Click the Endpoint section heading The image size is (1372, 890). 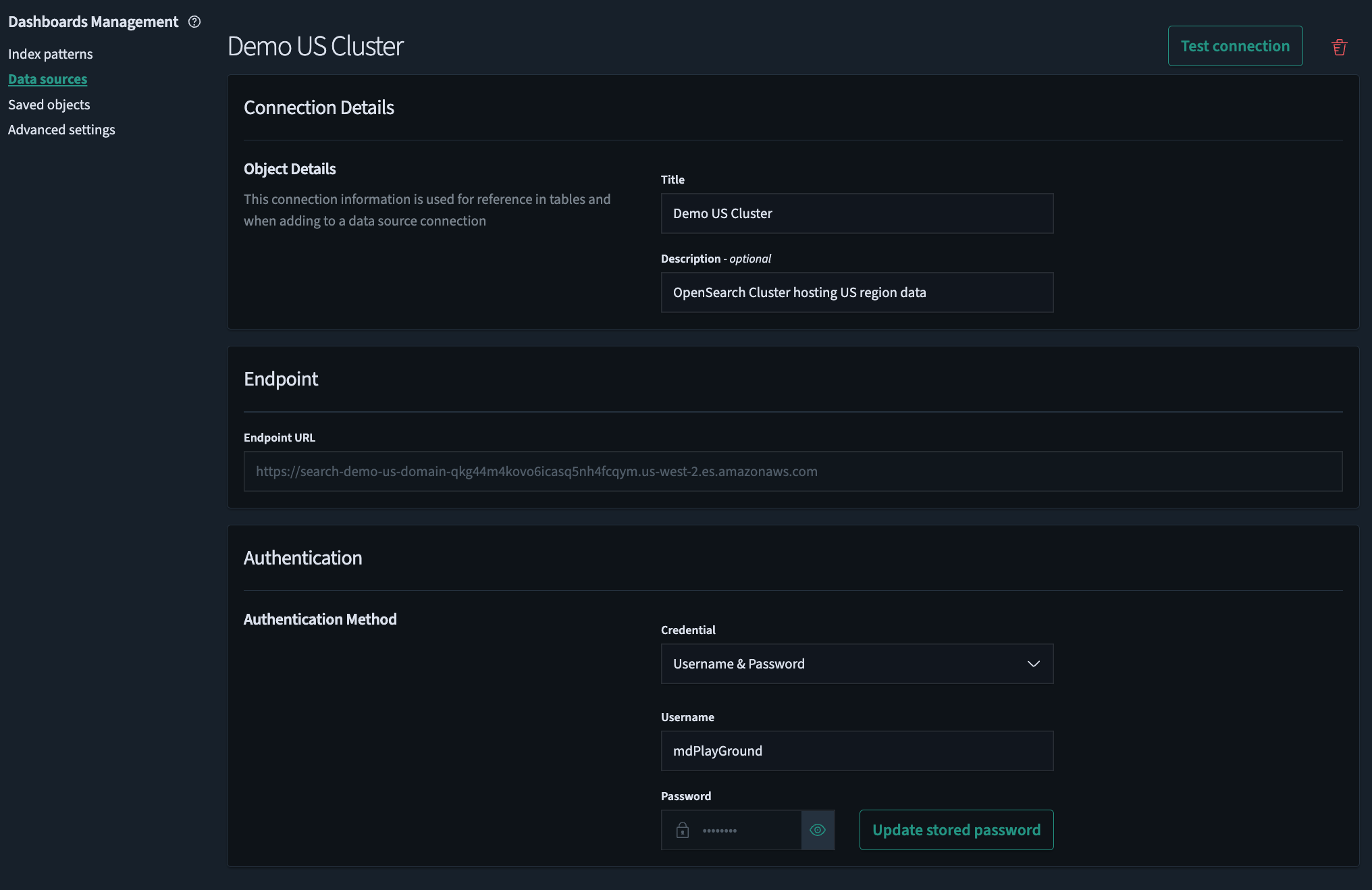click(281, 379)
